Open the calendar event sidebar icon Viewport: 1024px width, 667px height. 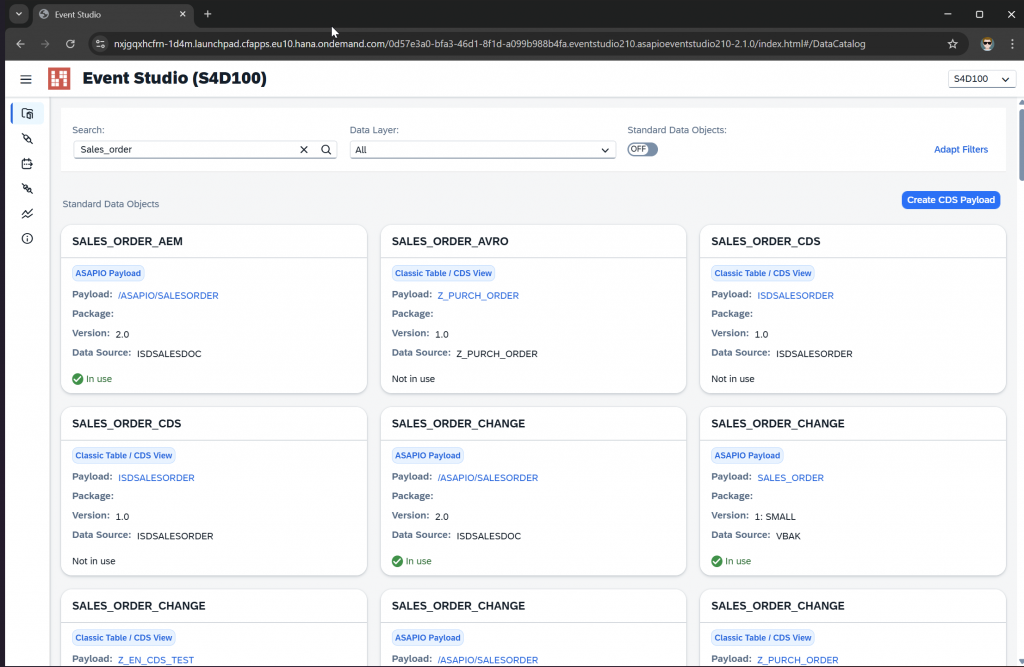tap(27, 164)
